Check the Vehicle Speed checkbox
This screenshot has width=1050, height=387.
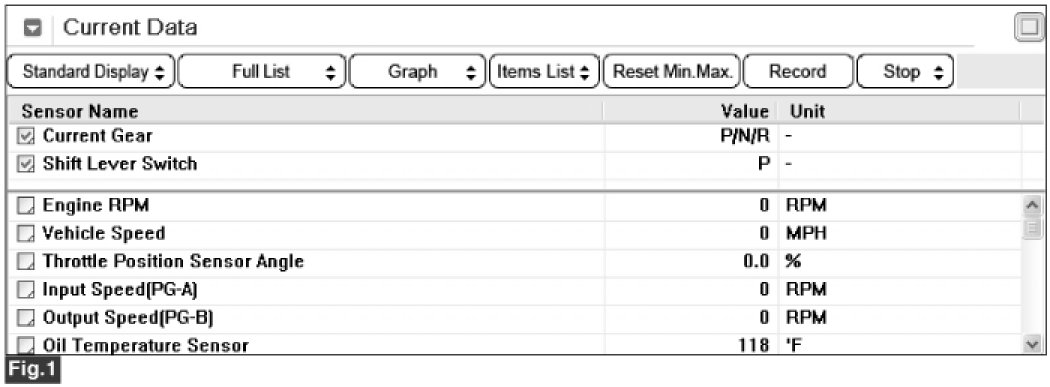25,234
